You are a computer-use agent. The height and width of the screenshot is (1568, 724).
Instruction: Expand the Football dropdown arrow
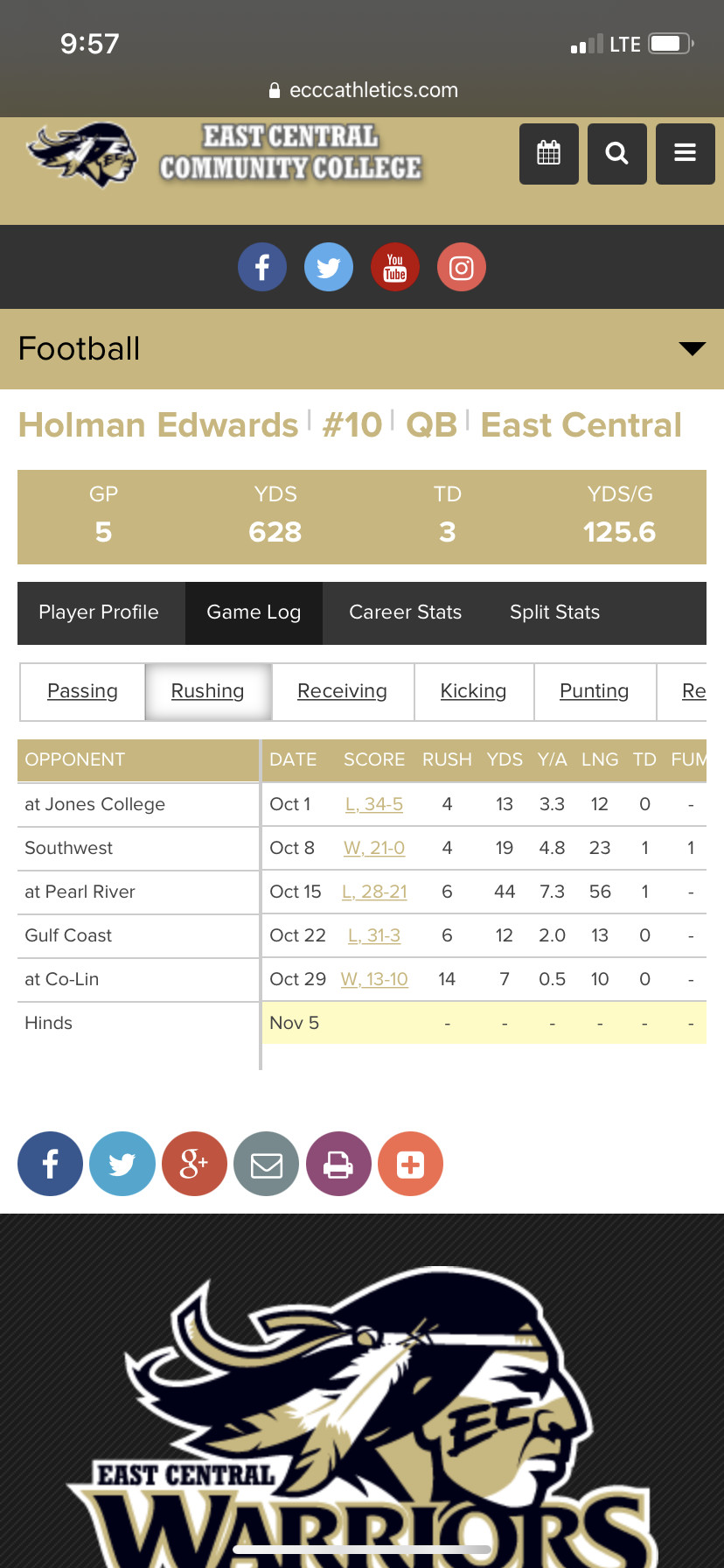[x=692, y=349]
